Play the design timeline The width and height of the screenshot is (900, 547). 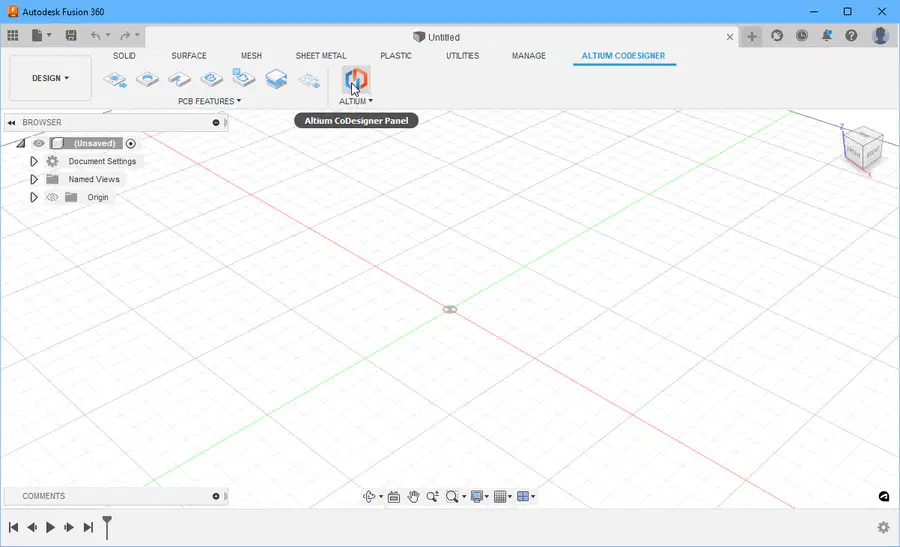[51, 527]
